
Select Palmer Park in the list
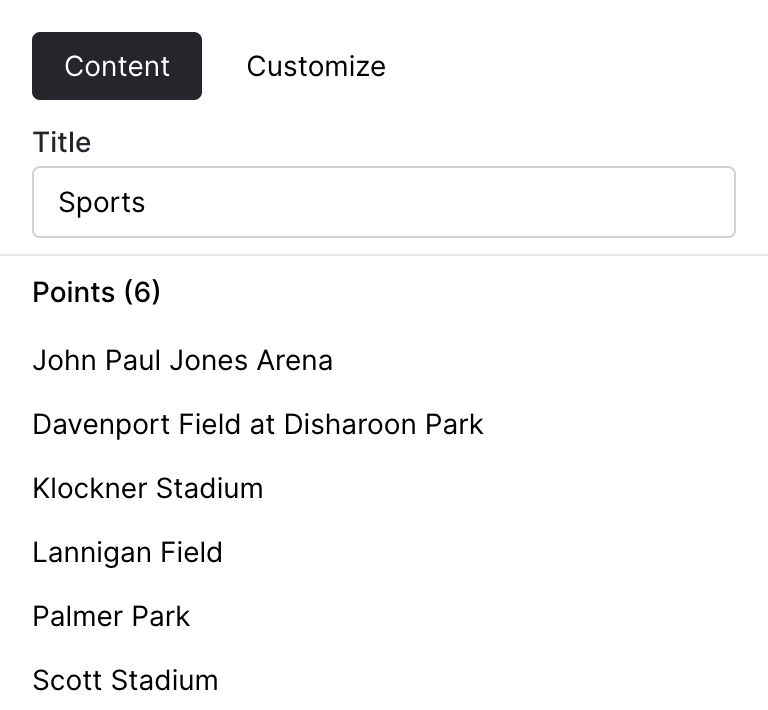click(x=111, y=616)
